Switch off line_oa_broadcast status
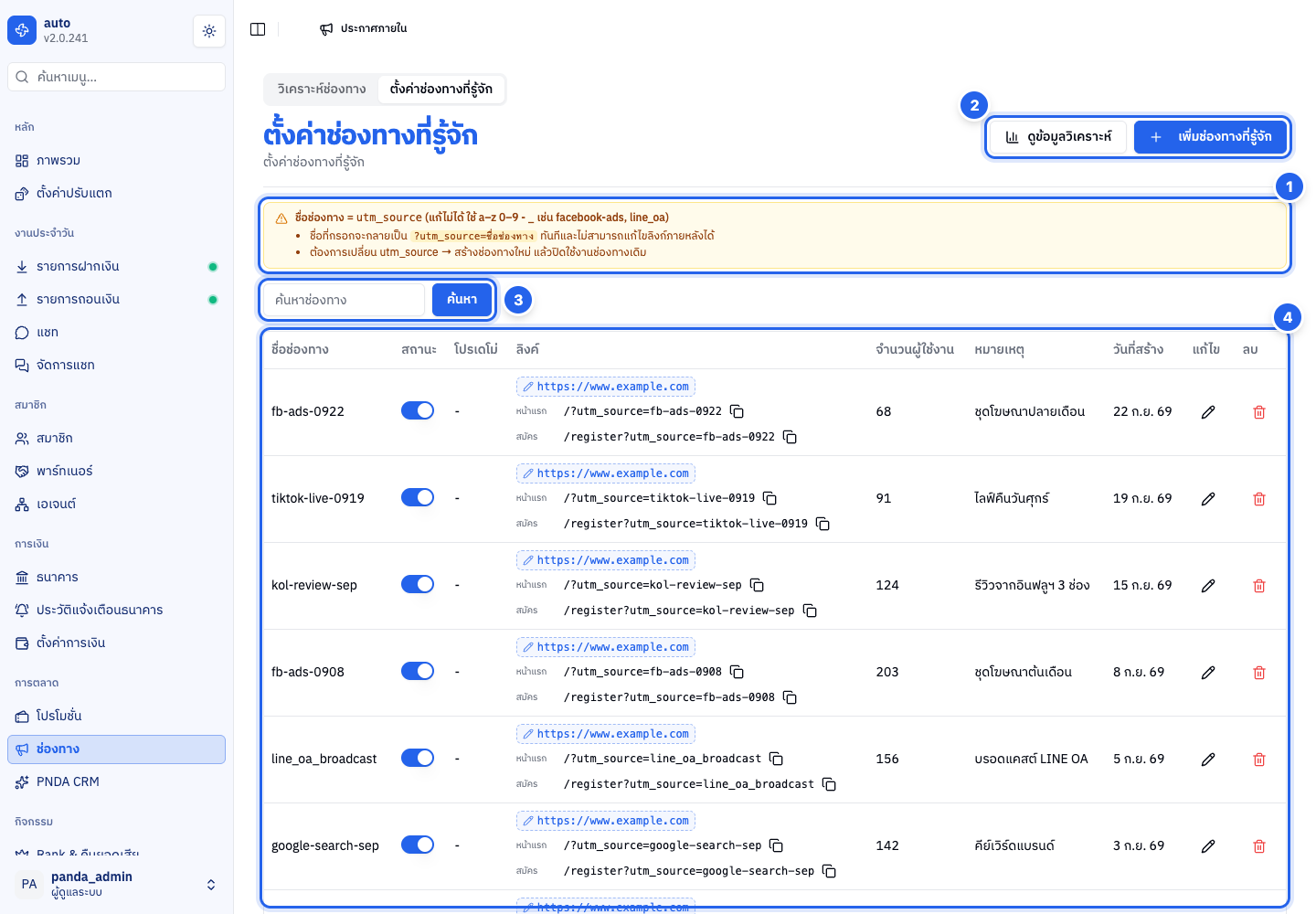 [x=418, y=758]
